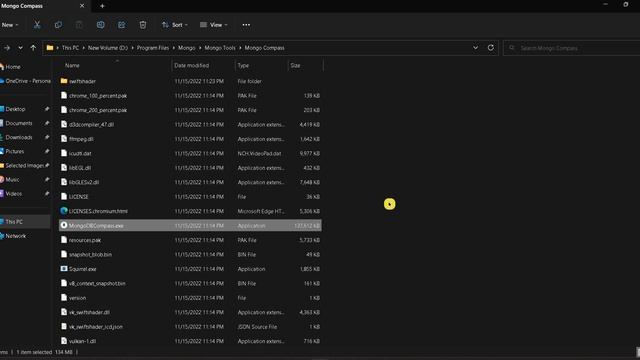Open Pictures in the navigation pane
The image size is (640, 360).
(15, 151)
